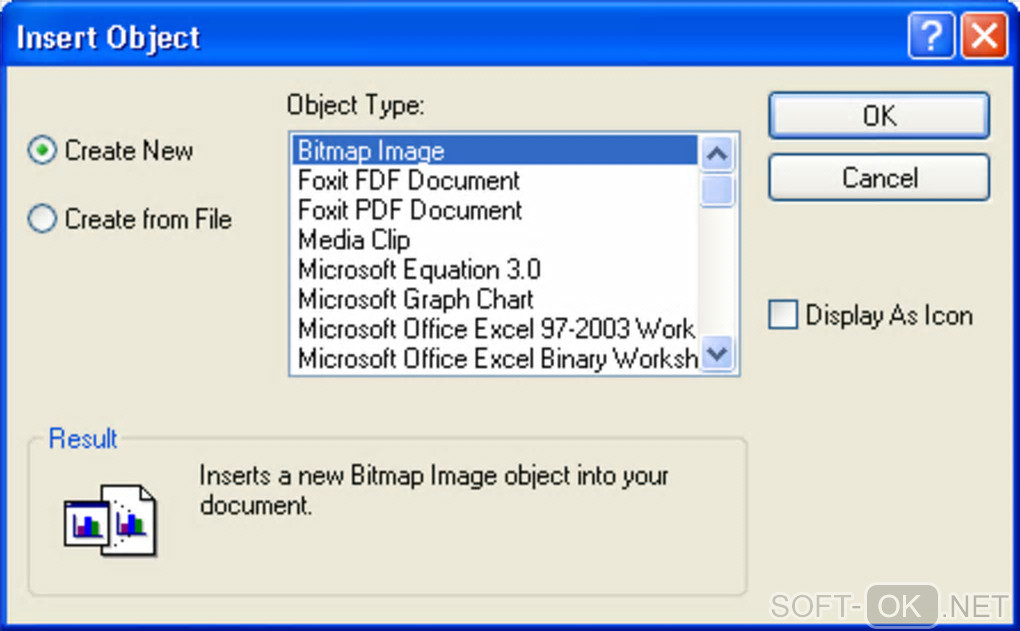Viewport: 1020px width, 631px height.
Task: Select the Create New radio button
Action: 42,150
